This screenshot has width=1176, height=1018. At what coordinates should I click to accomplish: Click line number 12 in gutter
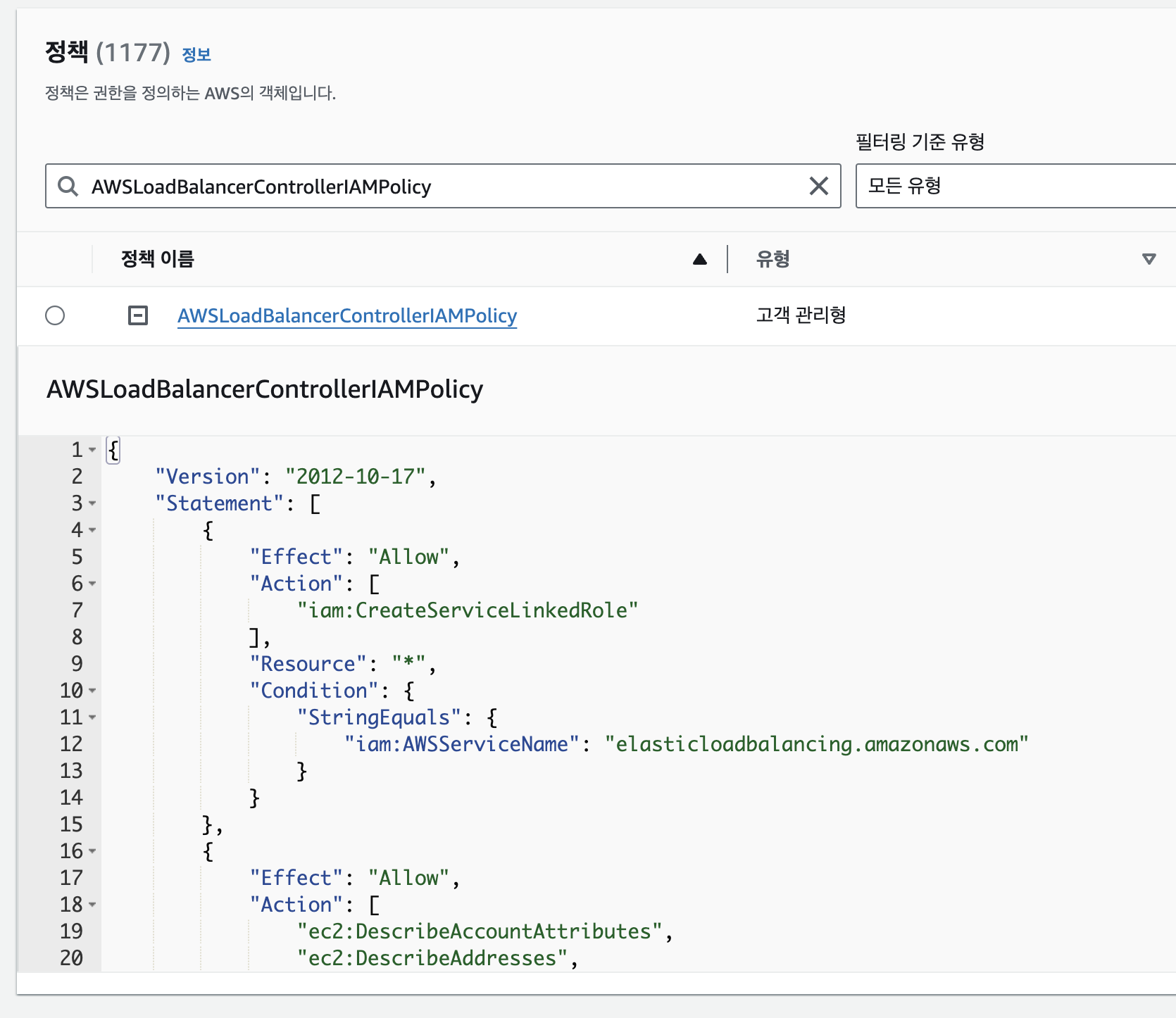tap(71, 744)
